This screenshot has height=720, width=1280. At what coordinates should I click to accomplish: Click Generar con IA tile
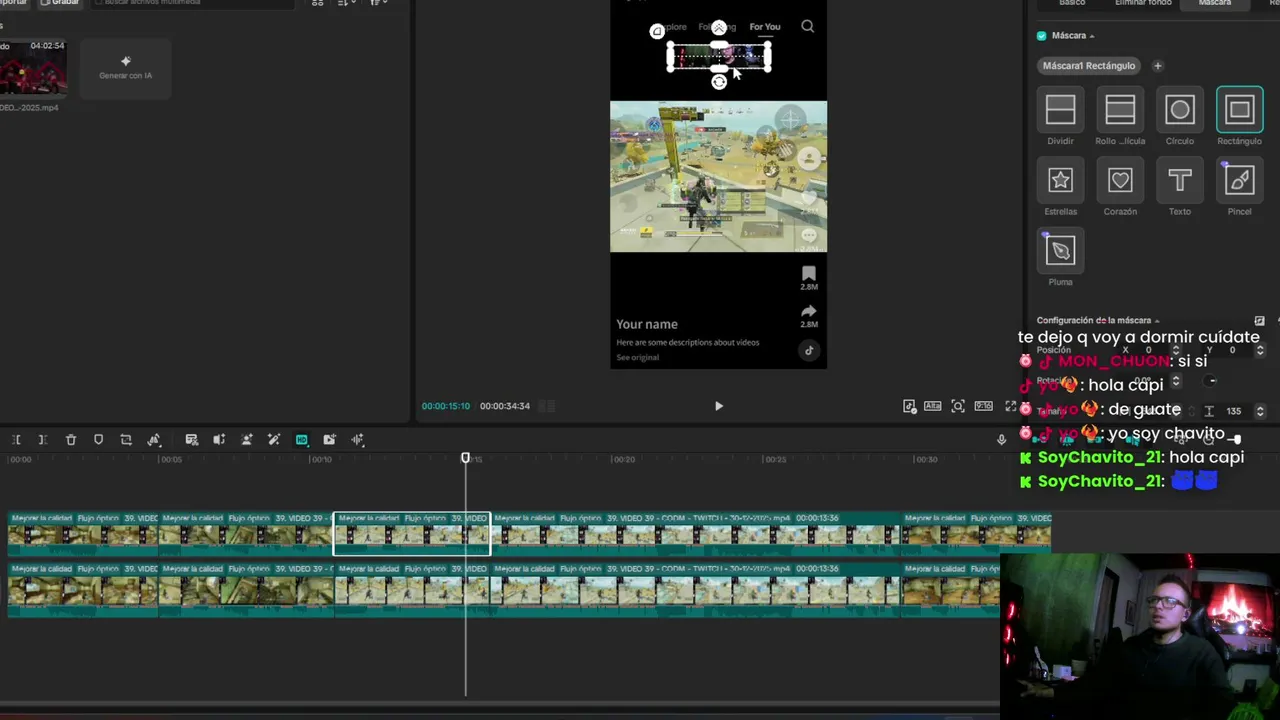pyautogui.click(x=126, y=69)
